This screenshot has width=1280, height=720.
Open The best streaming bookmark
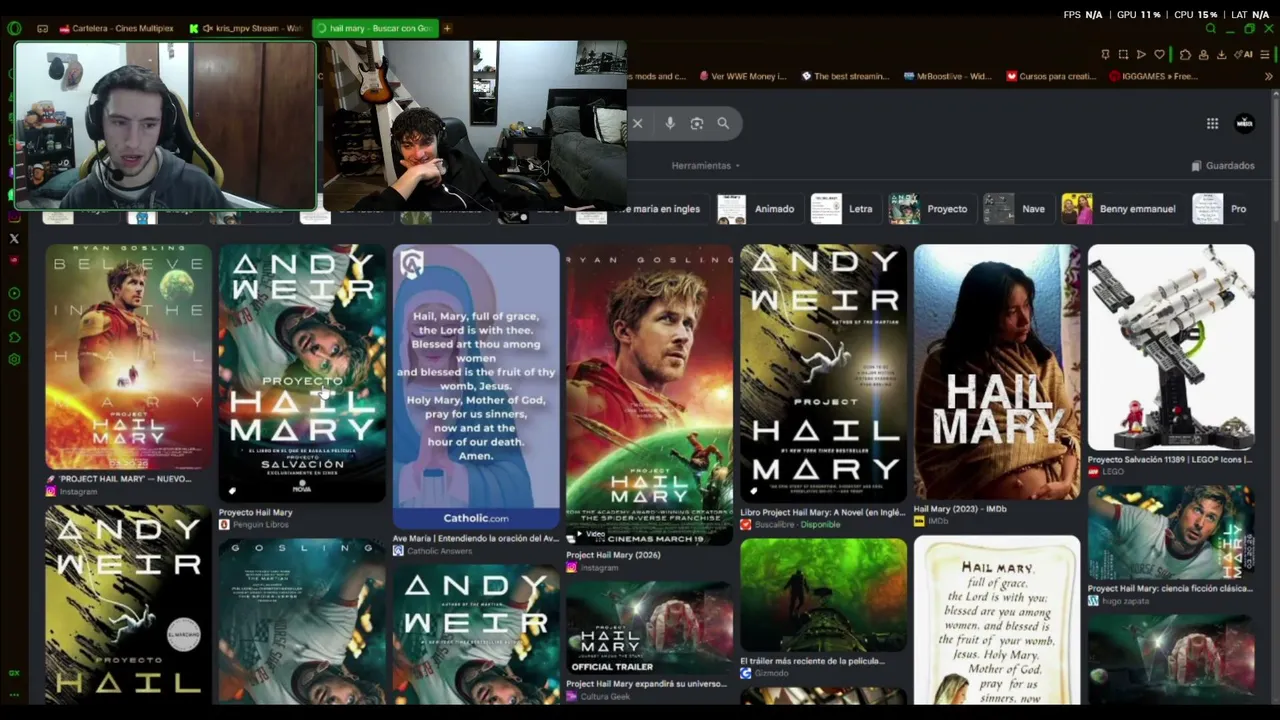pos(845,76)
